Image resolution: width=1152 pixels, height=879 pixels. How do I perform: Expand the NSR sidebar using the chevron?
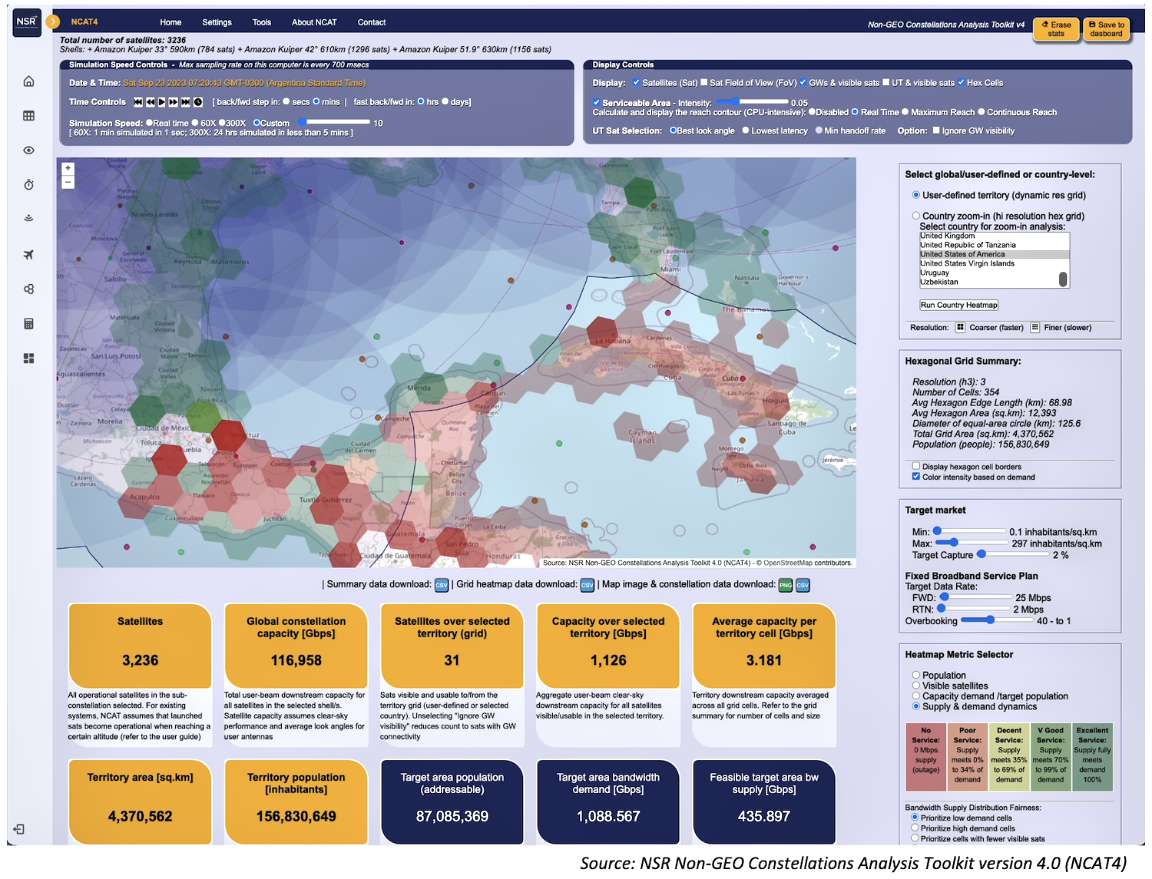point(53,20)
